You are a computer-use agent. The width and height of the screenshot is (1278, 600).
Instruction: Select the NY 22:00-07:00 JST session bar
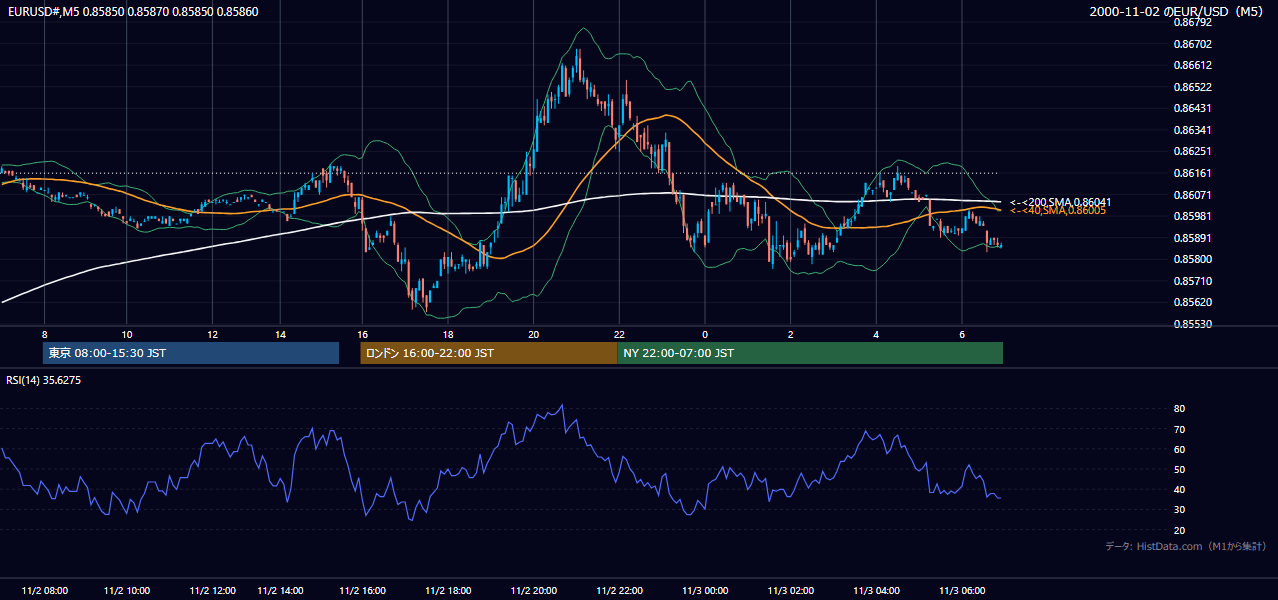tap(810, 353)
